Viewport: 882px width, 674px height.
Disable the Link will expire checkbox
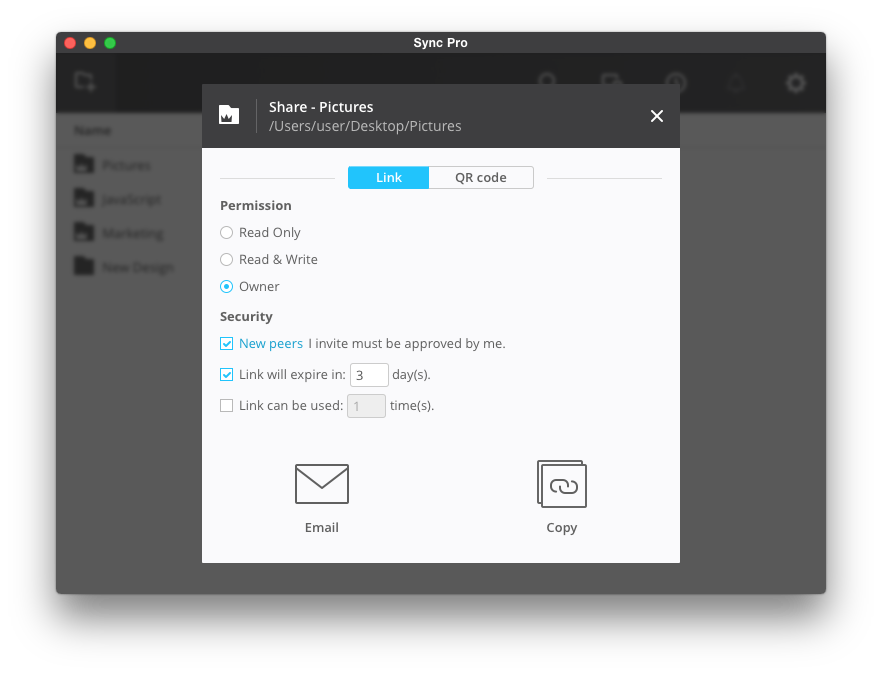[x=226, y=374]
